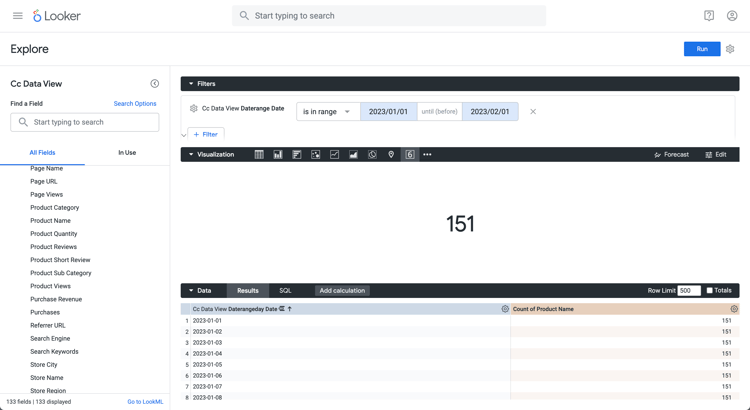750x410 pixels.
Task: Collapse the field picker panel arrow
Action: tap(154, 84)
